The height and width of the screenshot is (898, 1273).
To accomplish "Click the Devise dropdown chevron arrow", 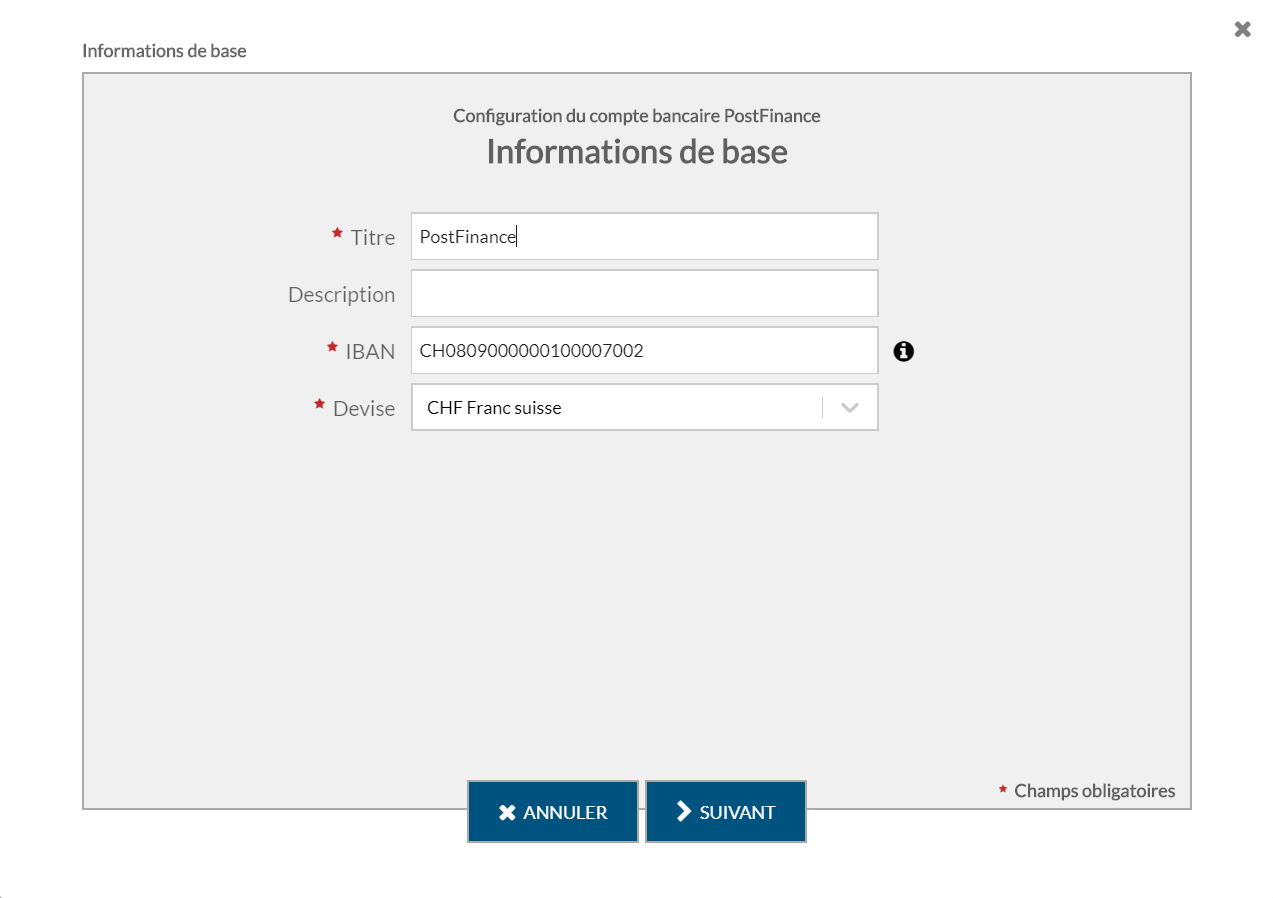I will click(850, 408).
